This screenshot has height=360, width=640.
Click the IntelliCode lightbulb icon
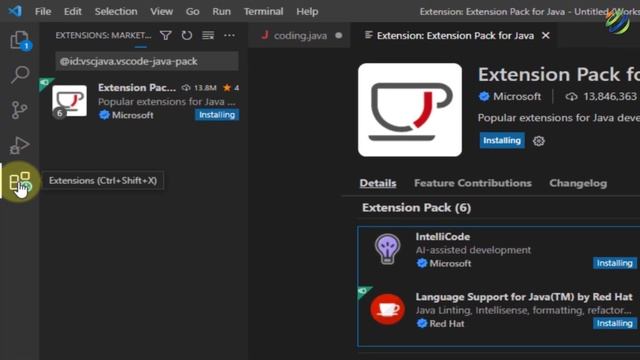point(387,249)
